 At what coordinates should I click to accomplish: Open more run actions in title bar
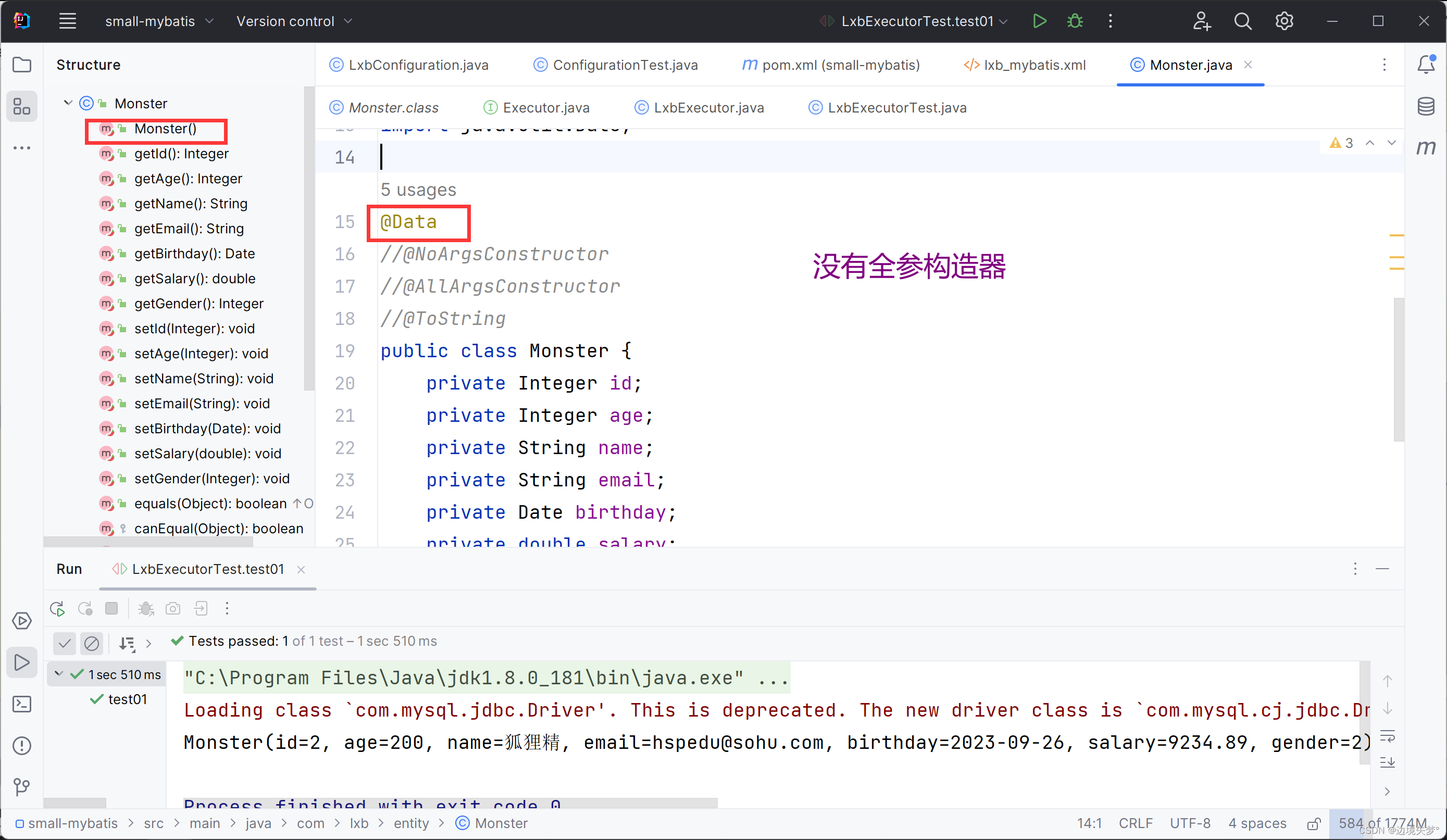1110,21
